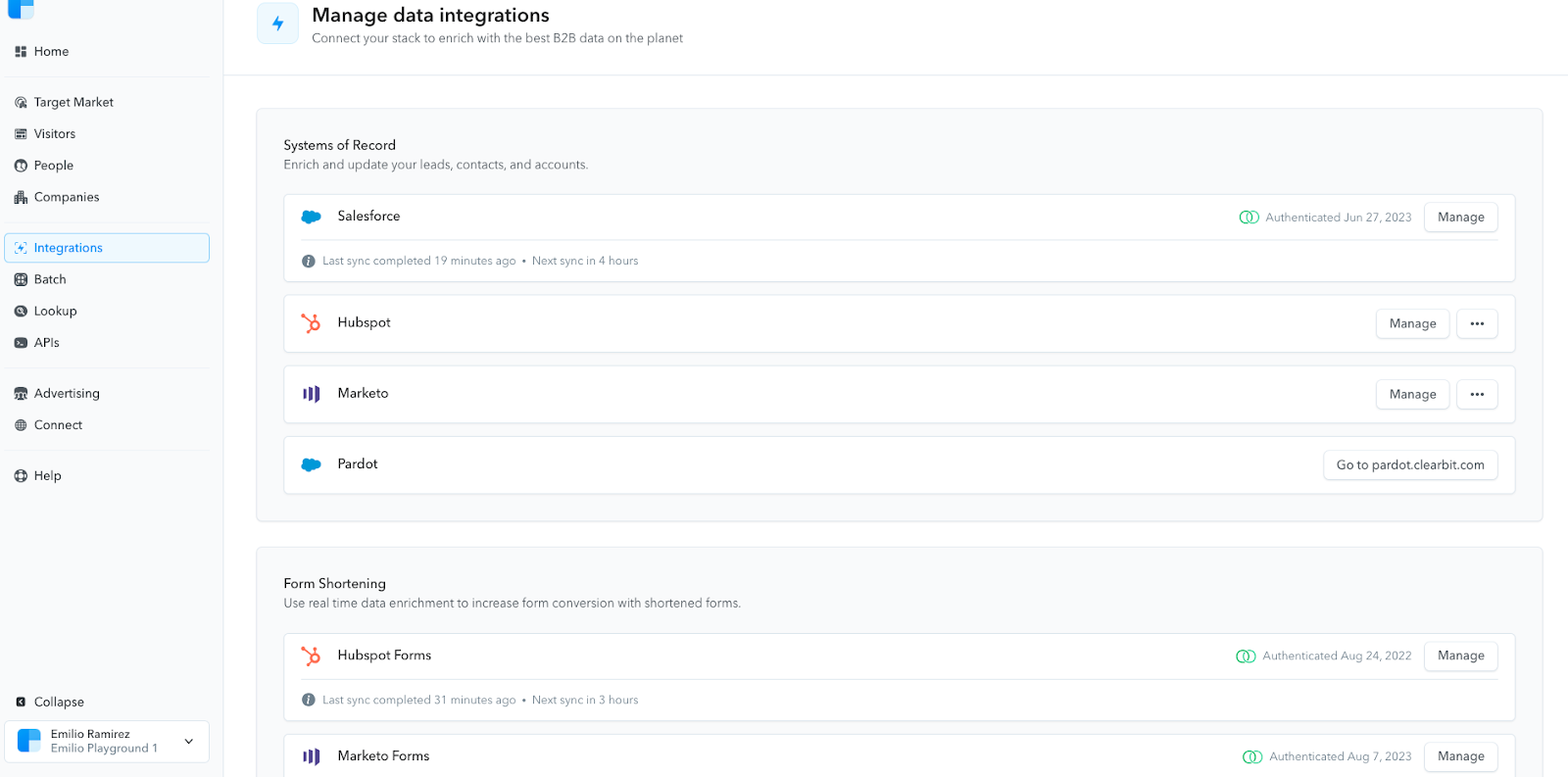Open Connect in the sidebar
The width and height of the screenshot is (1568, 777).
point(107,425)
